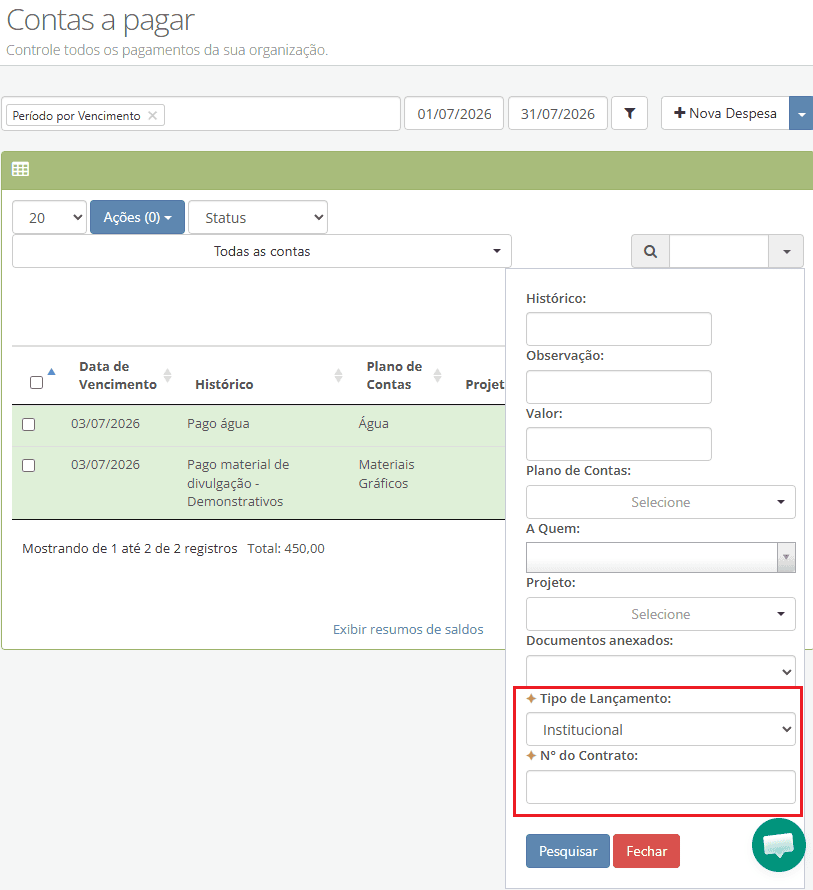This screenshot has height=890, width=813.
Task: Click the start date 01/07/2026 field
Action: [x=454, y=114]
